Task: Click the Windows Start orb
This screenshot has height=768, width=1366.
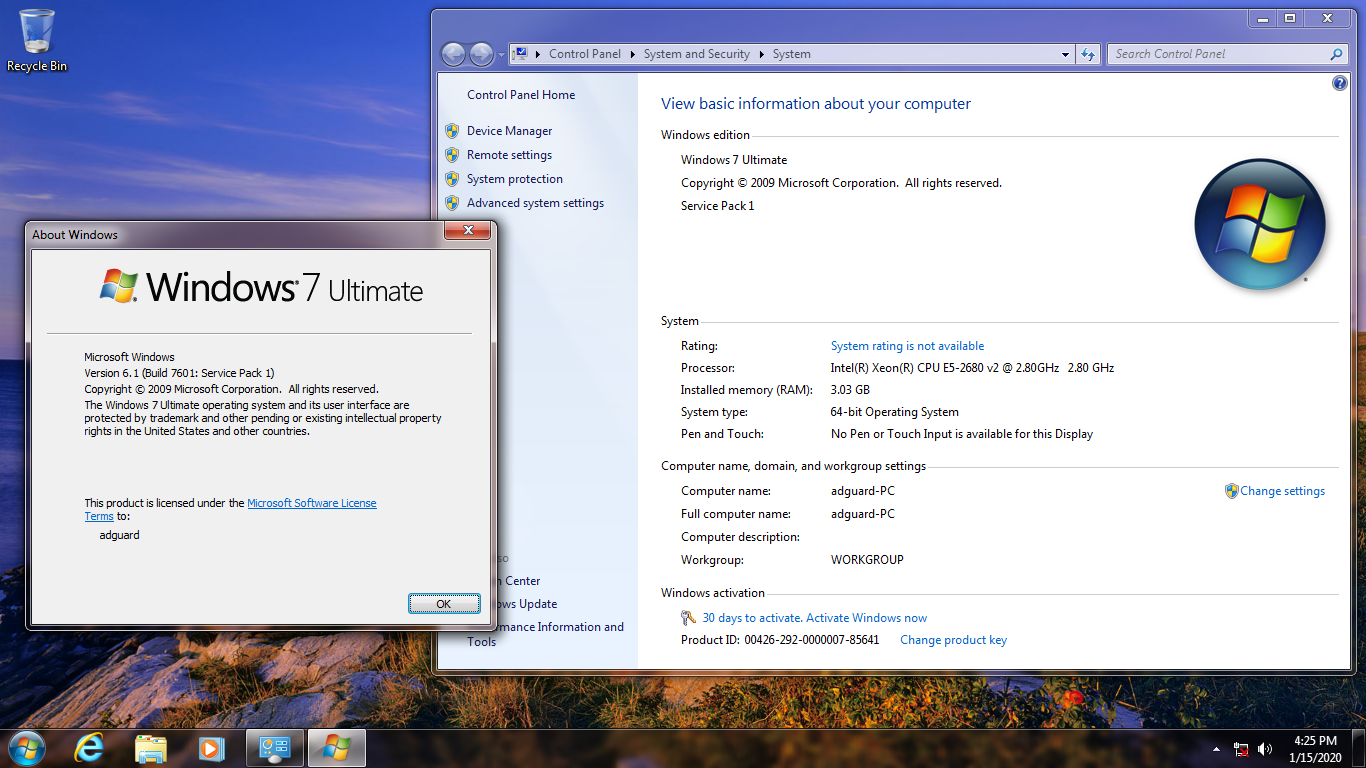Action: pos(27,748)
